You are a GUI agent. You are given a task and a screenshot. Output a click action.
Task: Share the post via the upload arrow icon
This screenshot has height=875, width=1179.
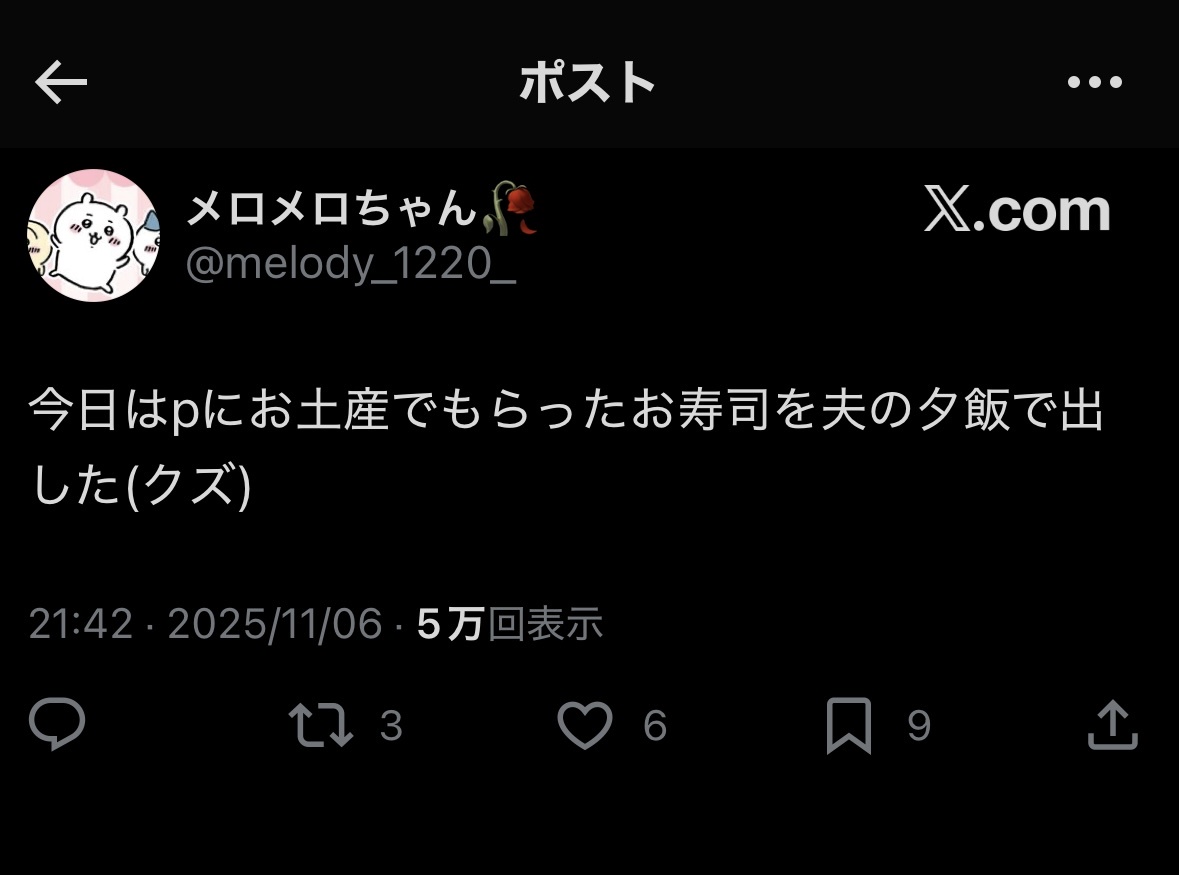point(1113,725)
